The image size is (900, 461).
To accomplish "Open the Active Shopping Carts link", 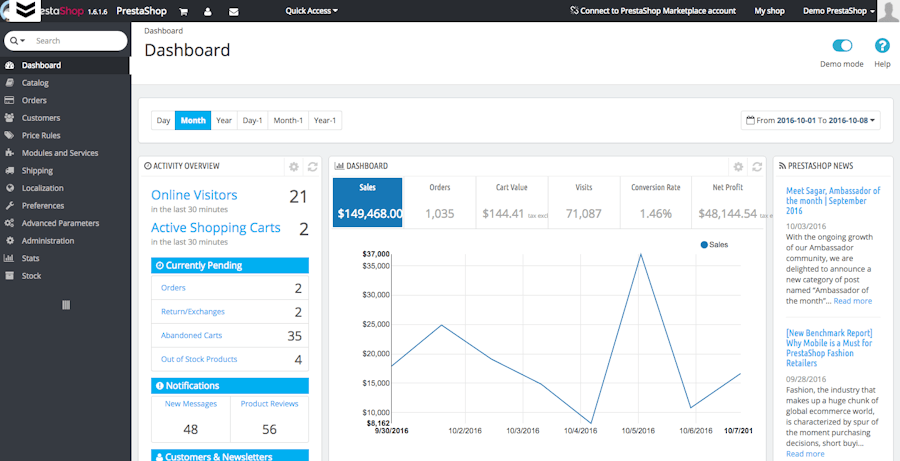I will coord(216,228).
